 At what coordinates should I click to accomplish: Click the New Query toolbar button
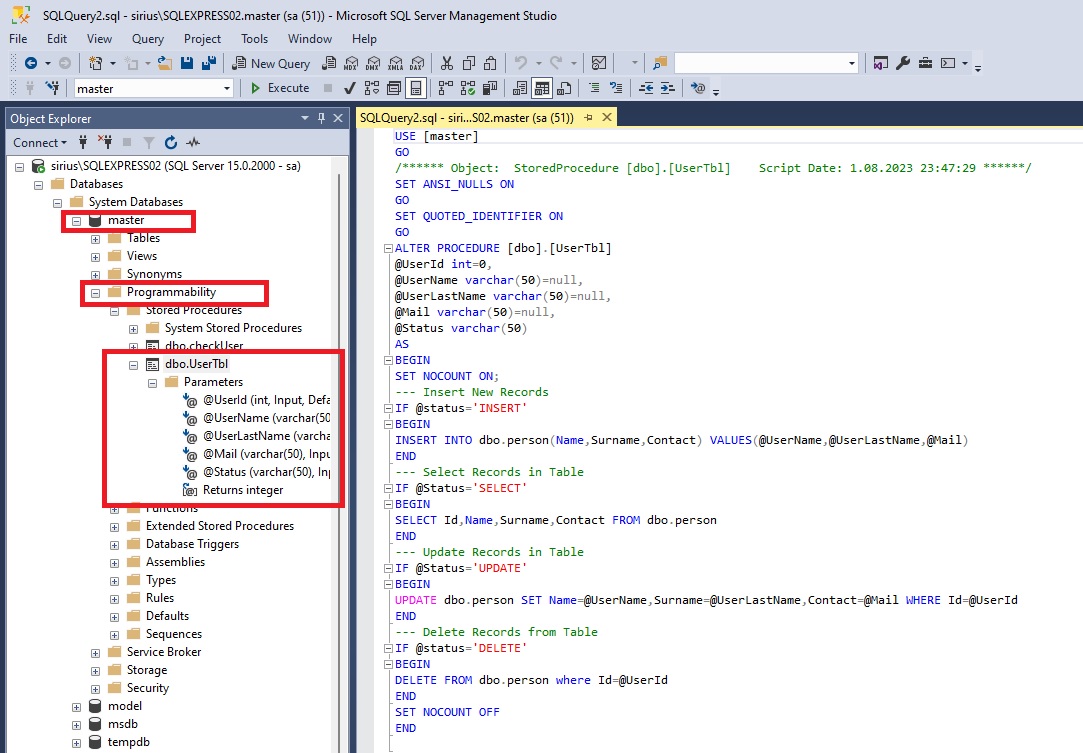pos(270,63)
